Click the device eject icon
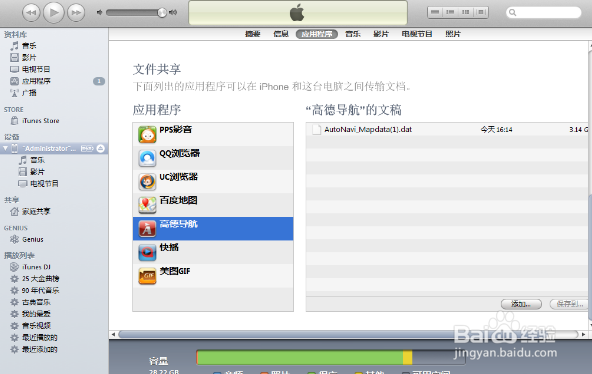 [100, 149]
